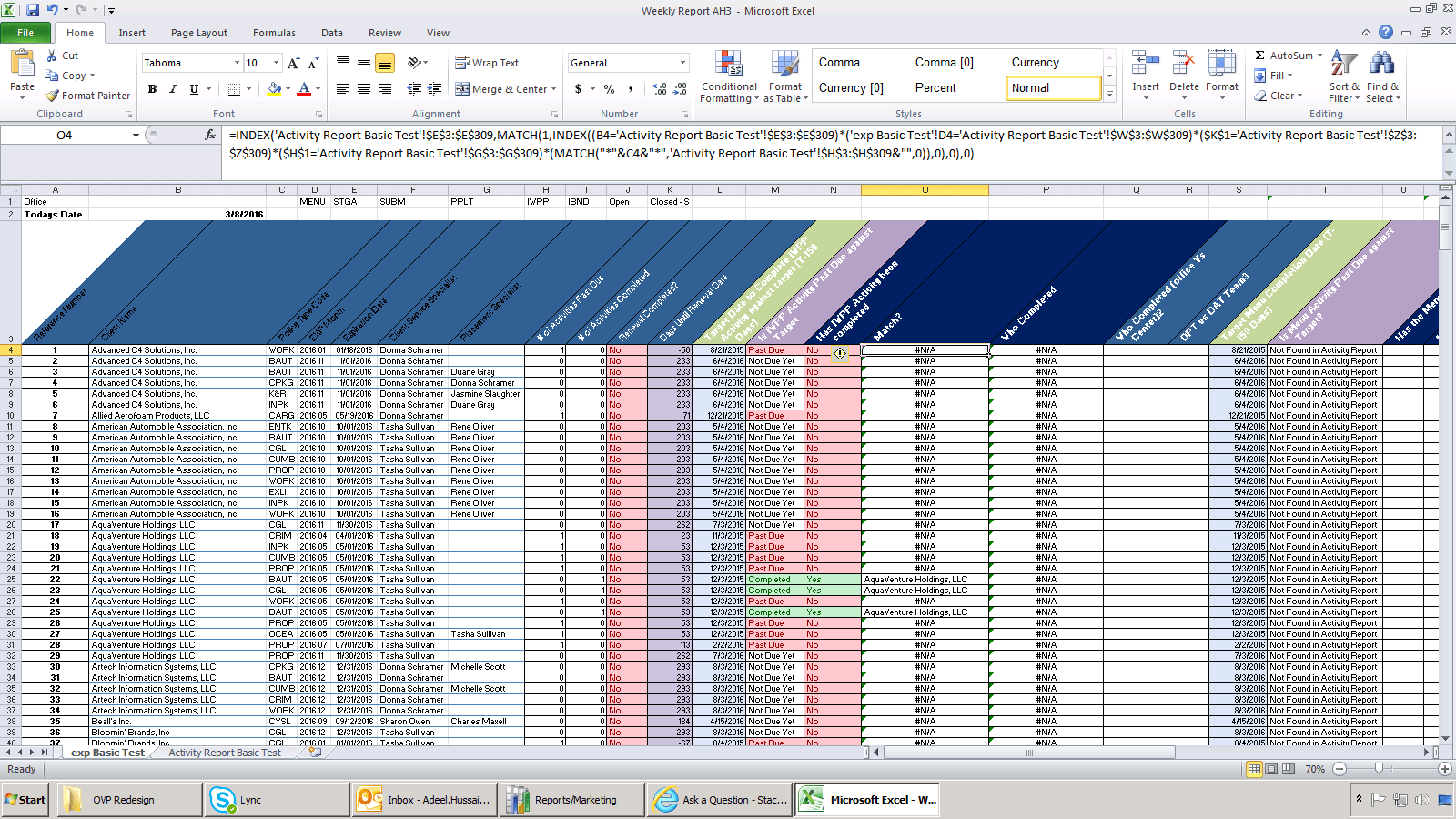Viewport: 1456px width, 819px height.
Task: Click the Insert cells icon
Action: coord(1146,64)
